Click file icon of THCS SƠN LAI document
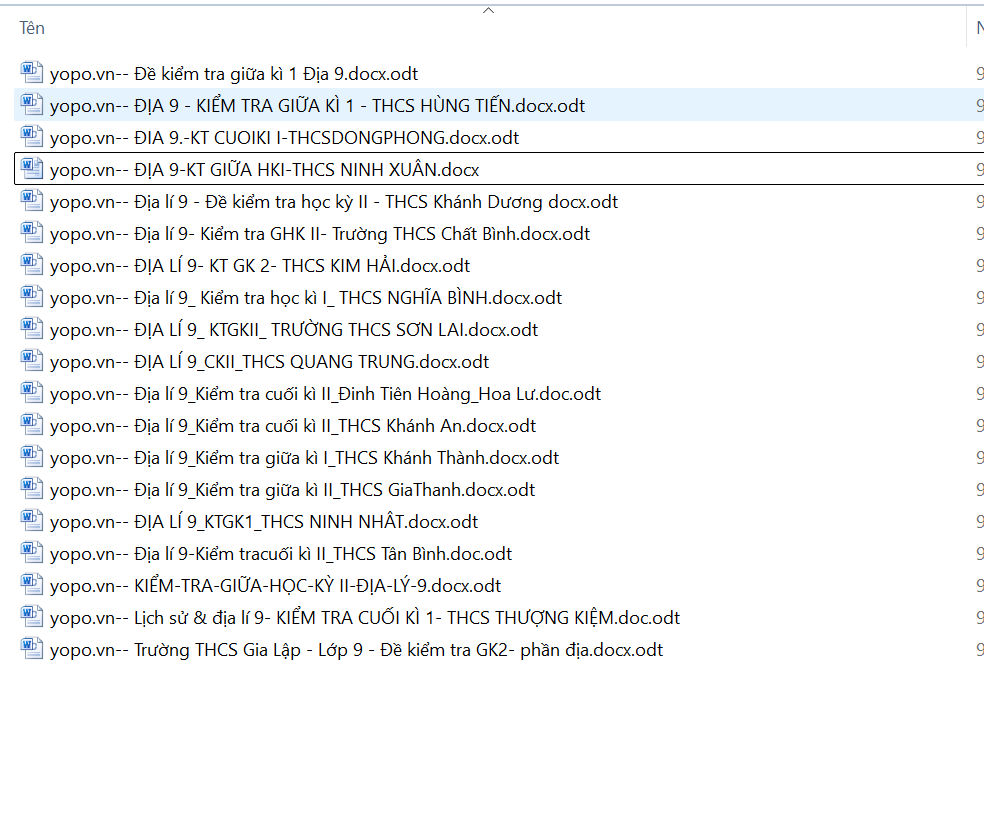Screen dimensions: 984x815 tap(32, 329)
